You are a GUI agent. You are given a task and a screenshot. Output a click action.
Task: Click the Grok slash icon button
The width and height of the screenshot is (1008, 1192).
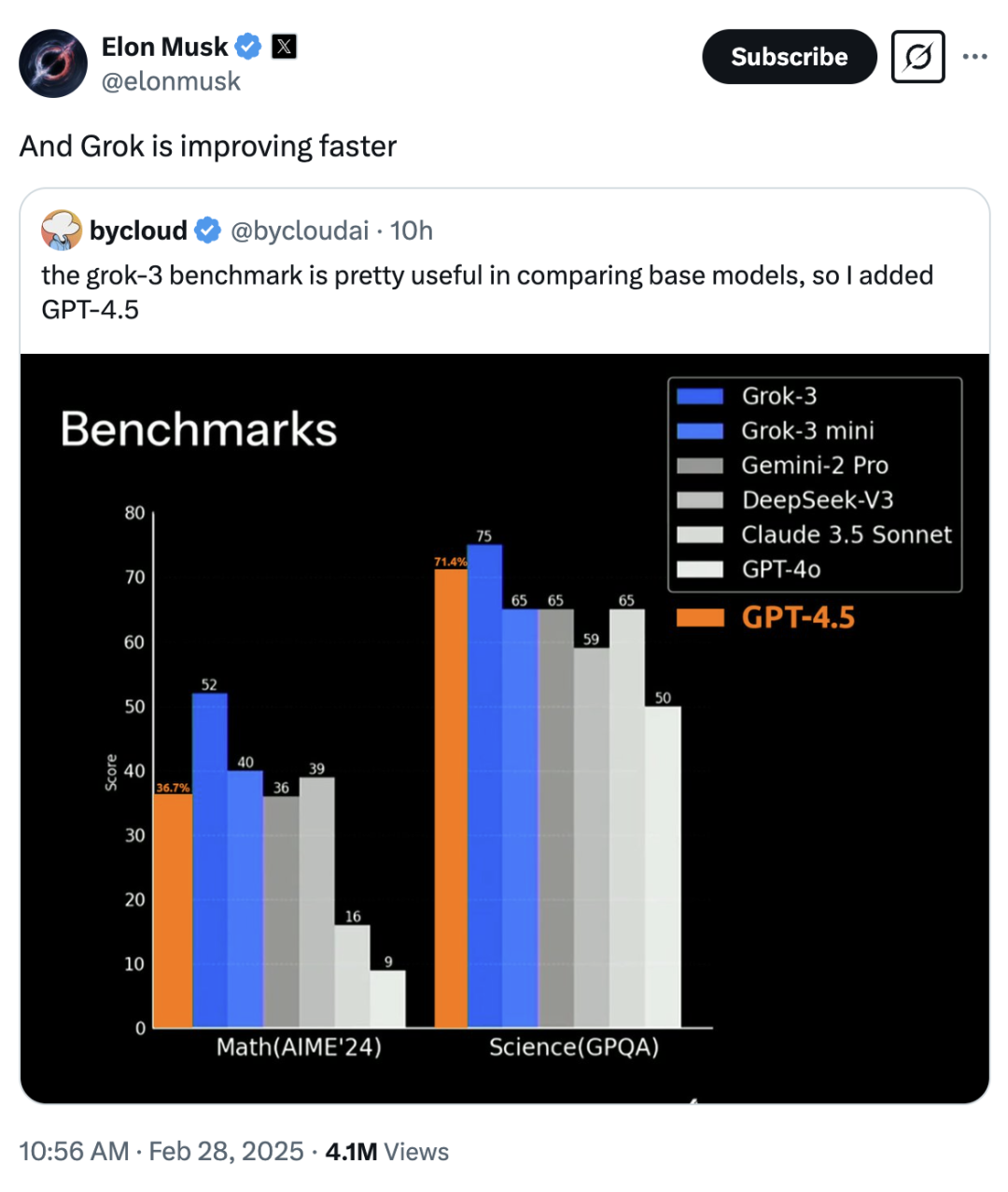917,57
